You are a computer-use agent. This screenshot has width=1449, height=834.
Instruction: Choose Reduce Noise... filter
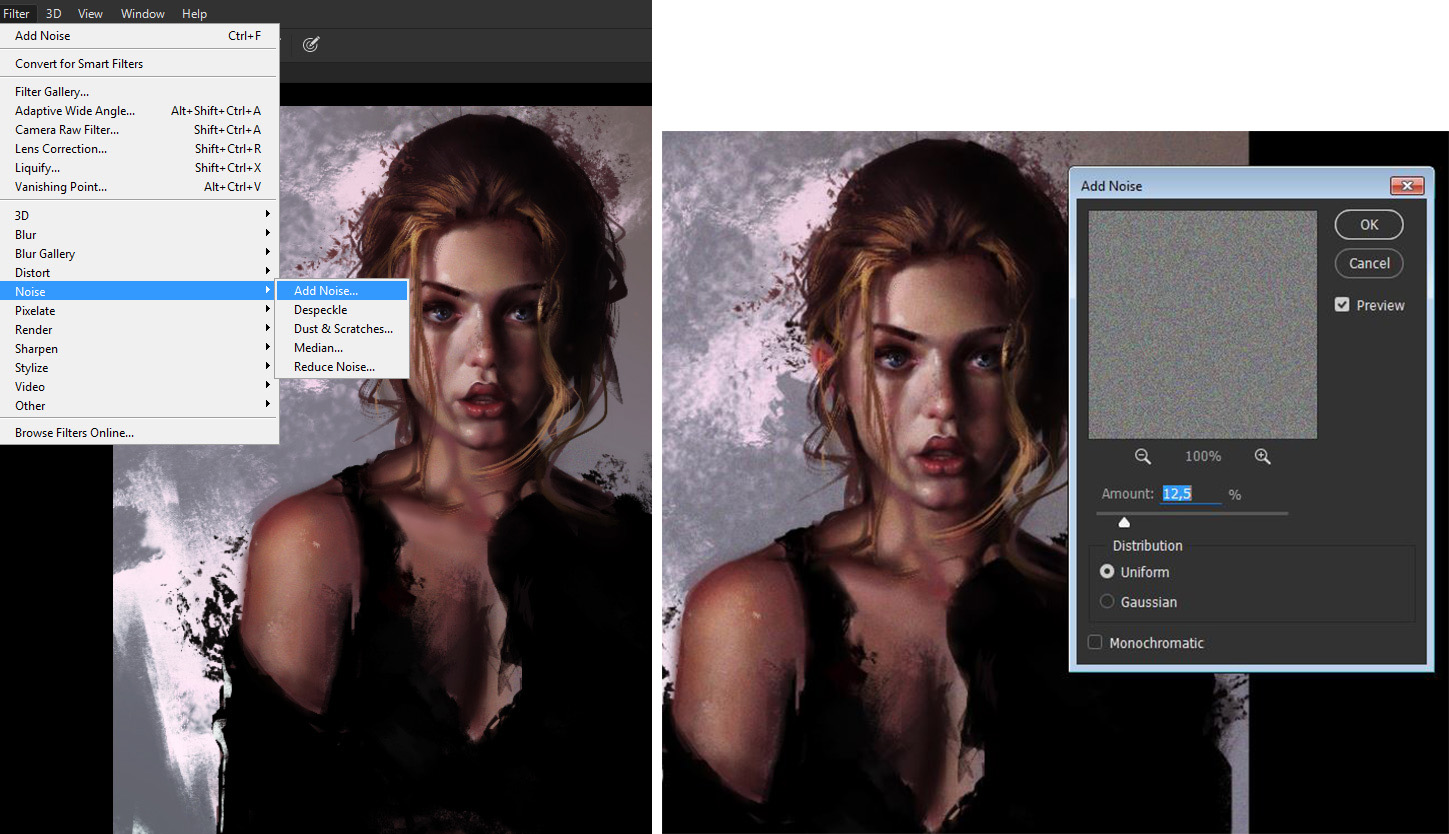[x=342, y=367]
